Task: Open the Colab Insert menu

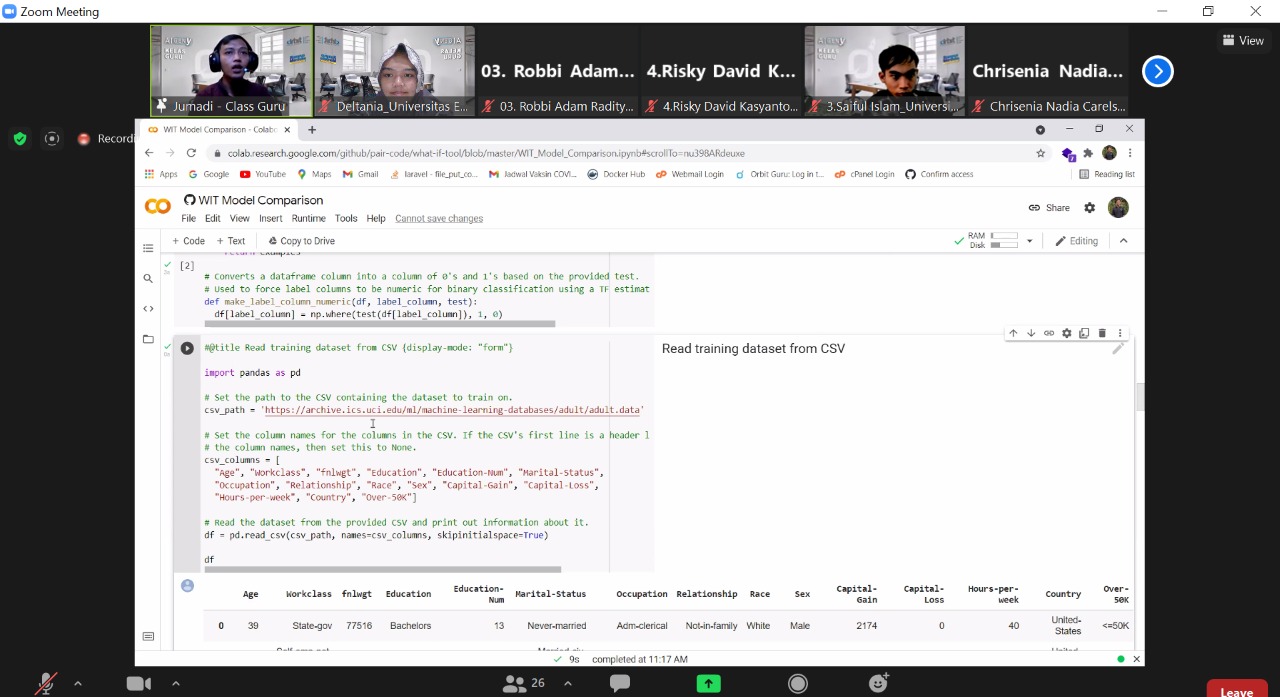Action: tap(271, 218)
